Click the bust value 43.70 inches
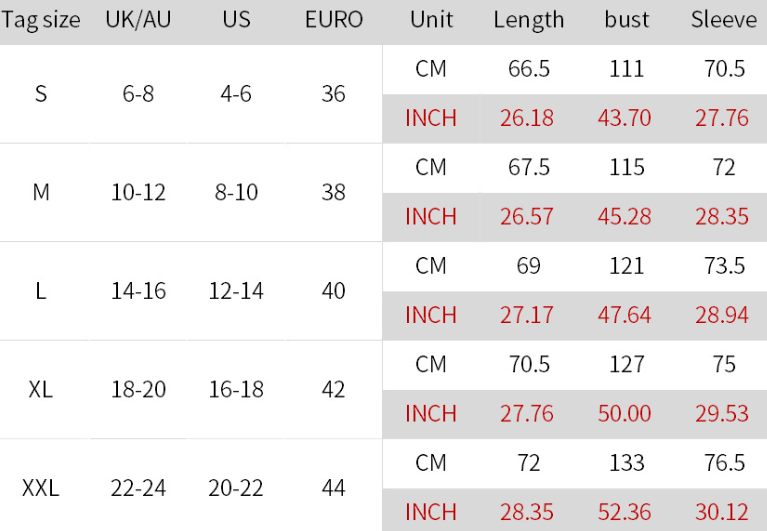767x531 pixels. click(624, 118)
